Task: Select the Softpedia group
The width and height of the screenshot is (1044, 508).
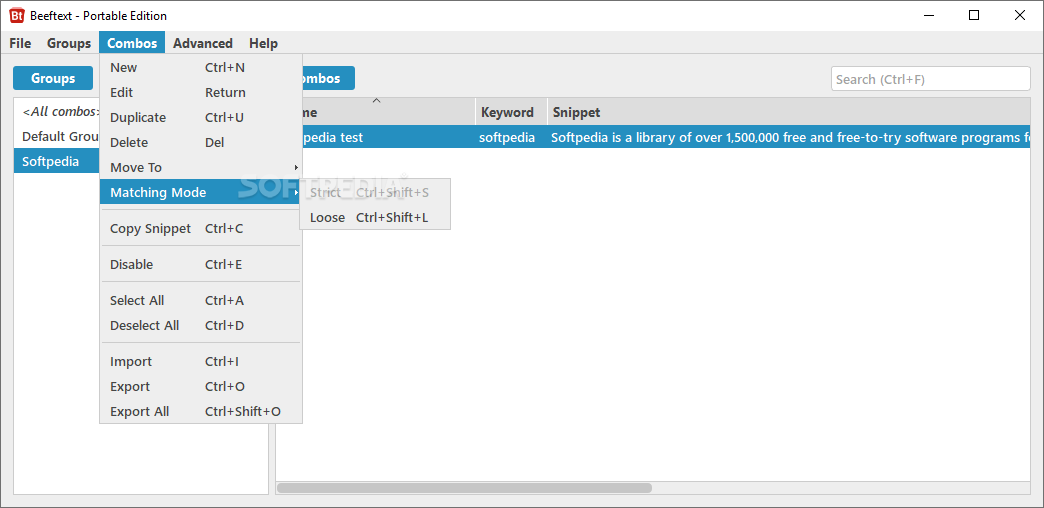Action: click(57, 161)
